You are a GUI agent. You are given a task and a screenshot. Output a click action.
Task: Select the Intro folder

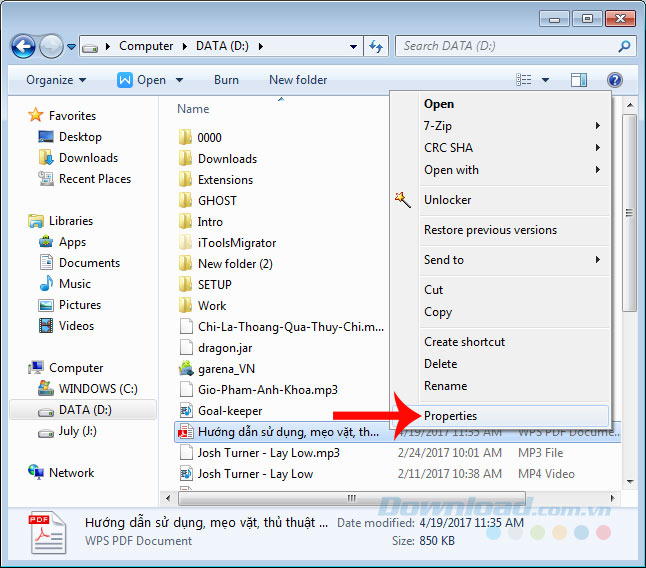point(210,222)
